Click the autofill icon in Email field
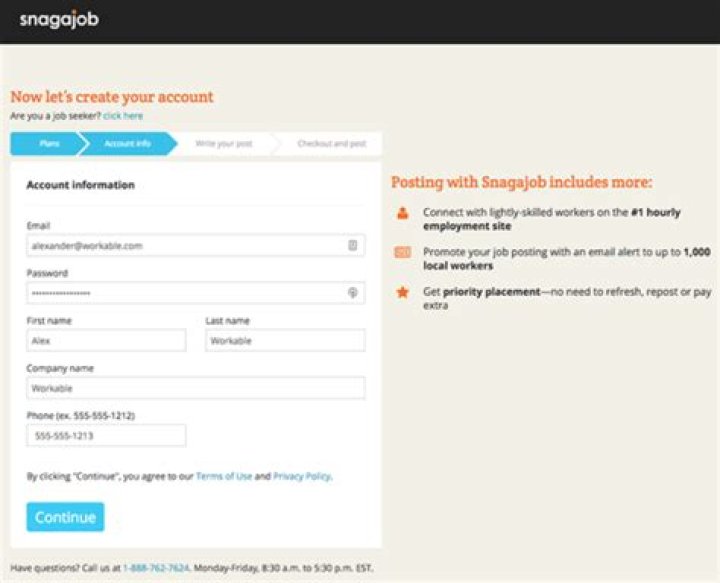 click(352, 245)
